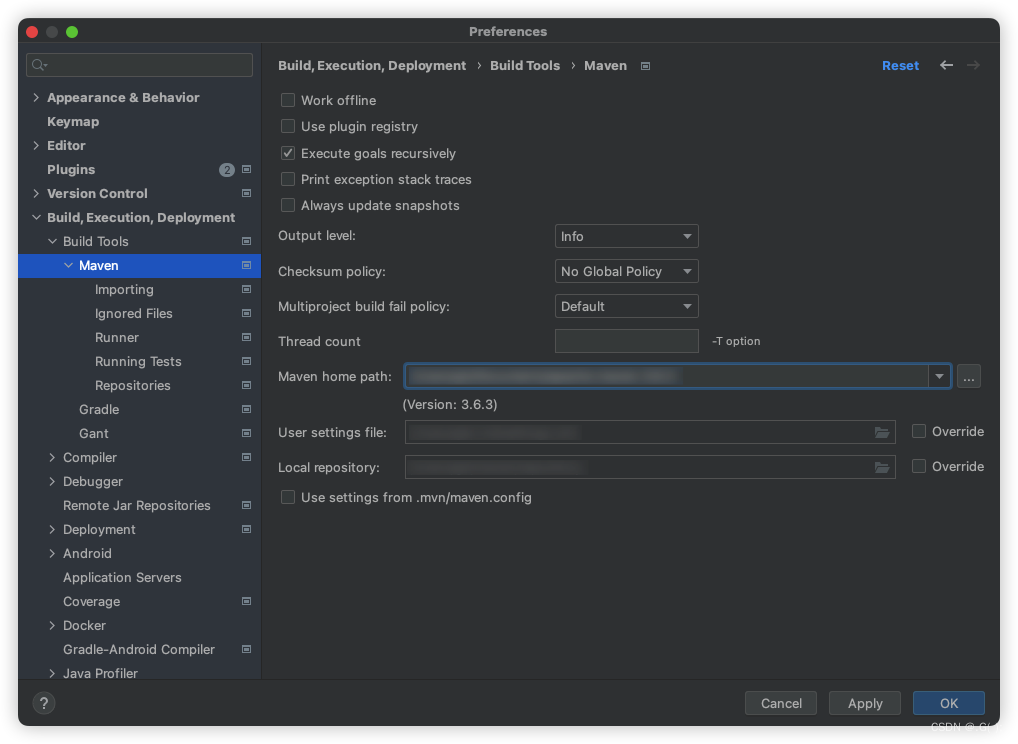Click the Cancel button
Viewport: 1018px width, 744px height.
tap(781, 703)
